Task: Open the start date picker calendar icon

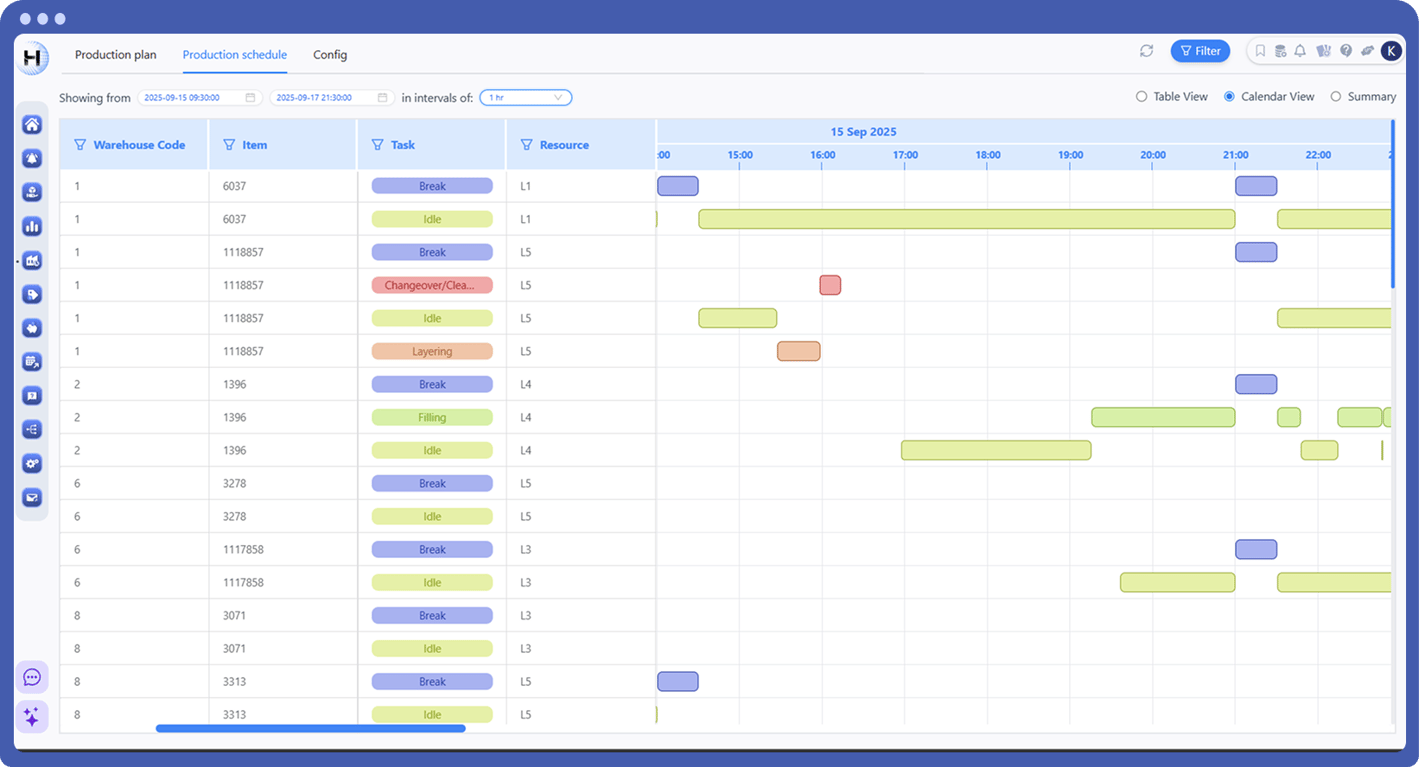Action: coord(250,98)
